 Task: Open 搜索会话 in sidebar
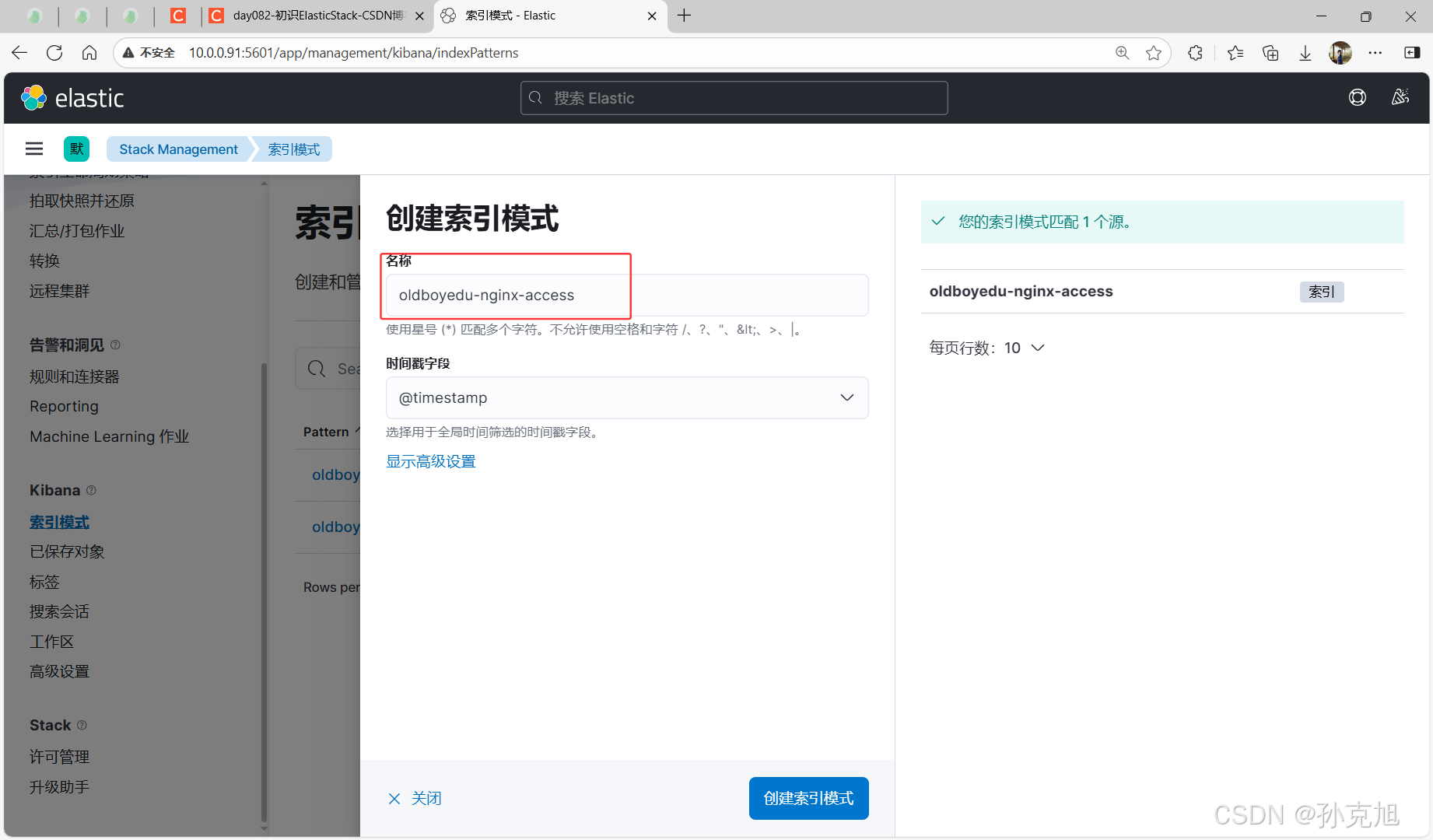(x=59, y=611)
